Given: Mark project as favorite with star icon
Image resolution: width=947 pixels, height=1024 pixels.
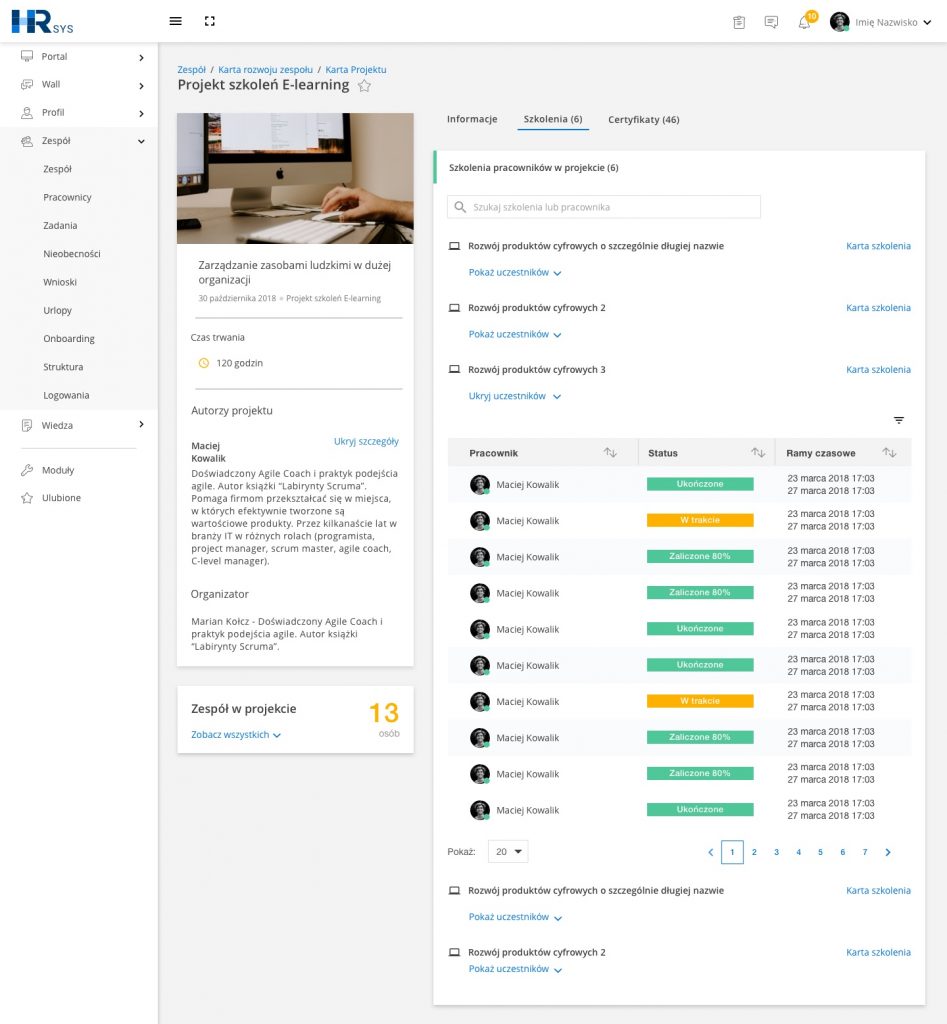Looking at the screenshot, I should [364, 86].
